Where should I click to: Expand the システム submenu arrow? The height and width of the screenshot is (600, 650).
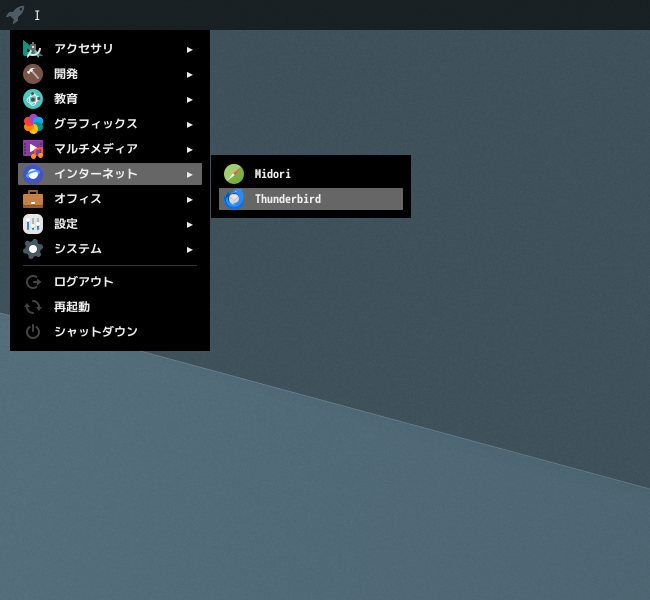click(x=189, y=250)
